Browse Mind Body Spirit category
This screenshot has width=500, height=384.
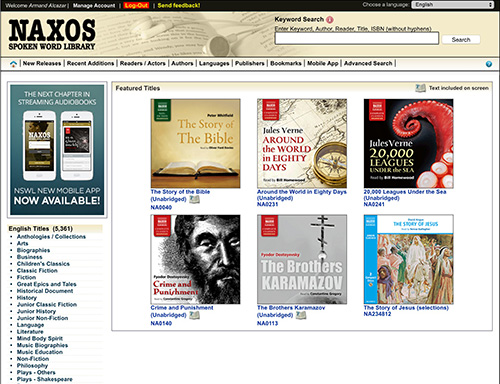(40, 338)
